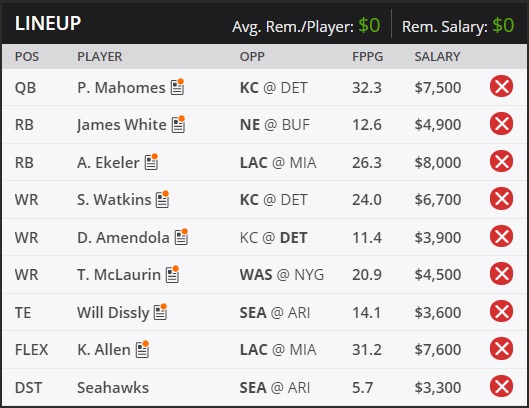Open news note icon for Will Dissly

click(161, 312)
